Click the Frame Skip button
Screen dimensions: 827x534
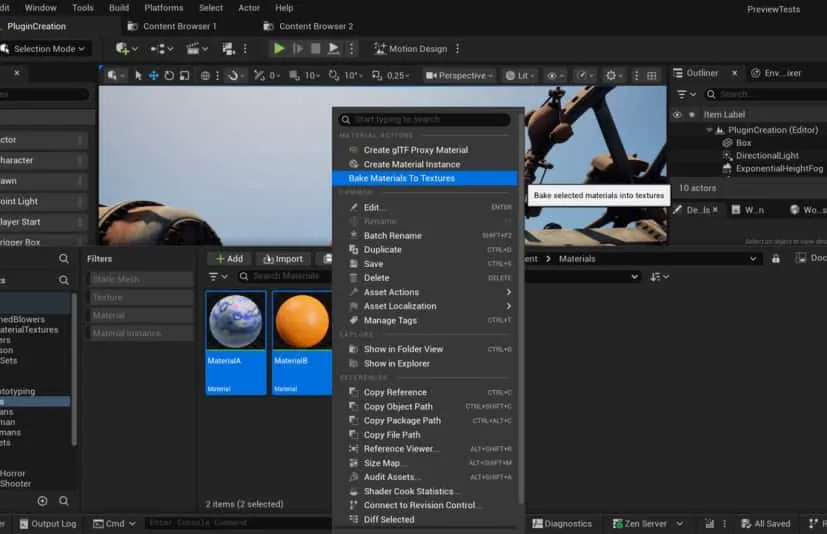297,49
